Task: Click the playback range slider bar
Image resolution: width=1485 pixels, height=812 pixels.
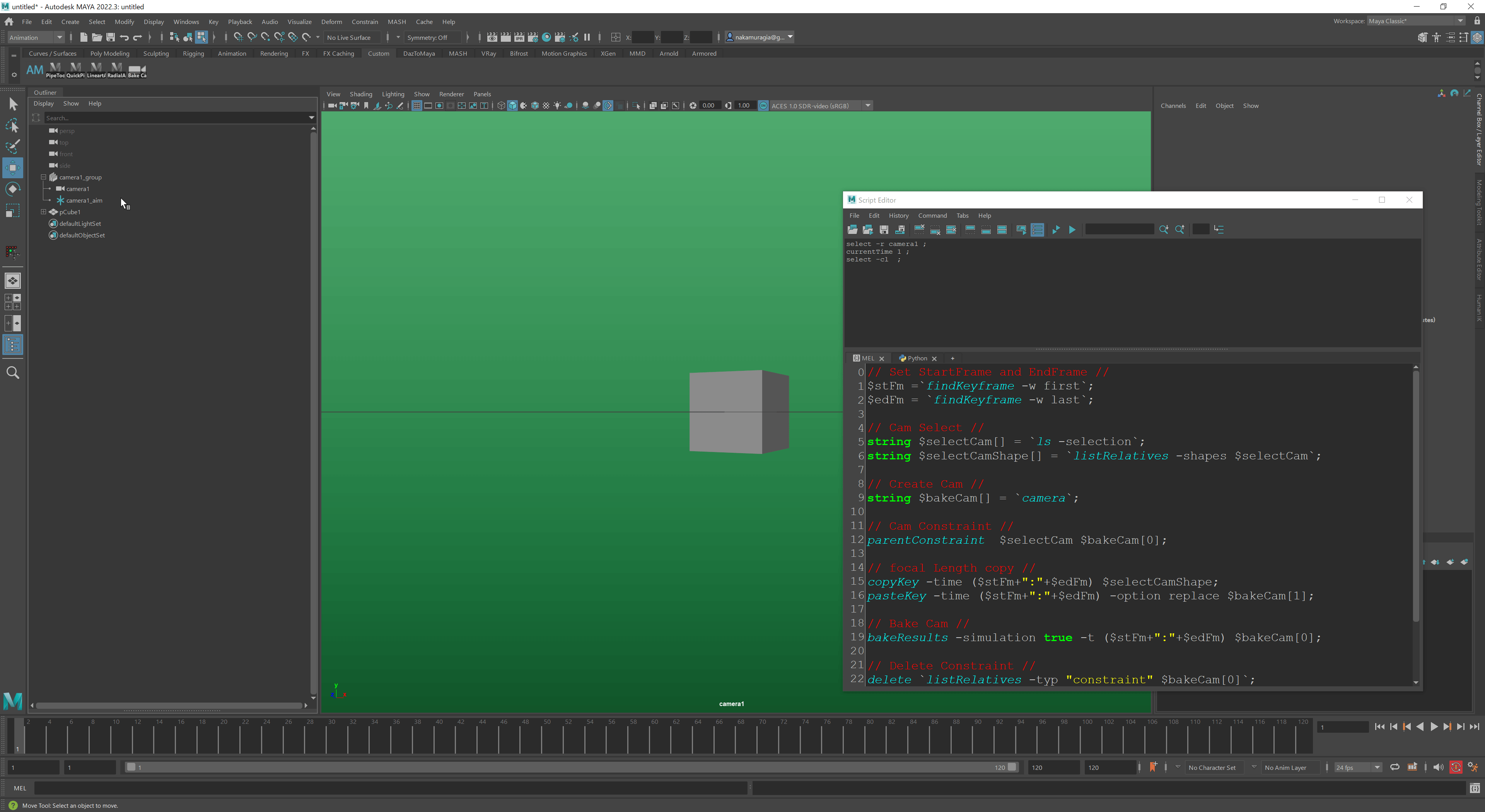Action: [x=571, y=767]
